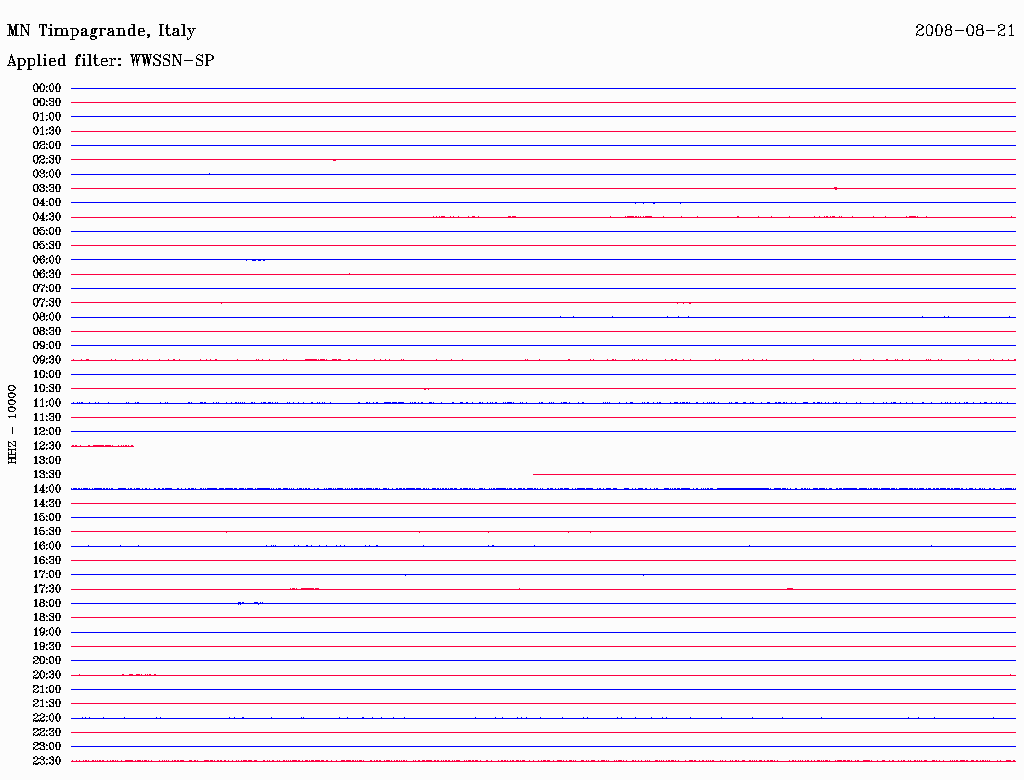Image resolution: width=1024 pixels, height=780 pixels.
Task: Click the 20:30 time label
Action: click(x=47, y=675)
